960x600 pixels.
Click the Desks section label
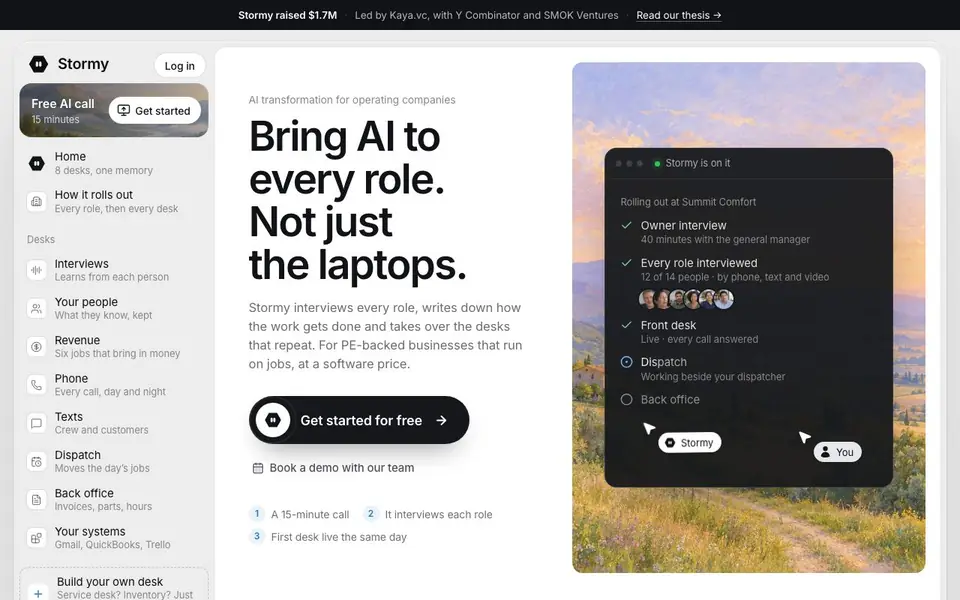coord(40,239)
